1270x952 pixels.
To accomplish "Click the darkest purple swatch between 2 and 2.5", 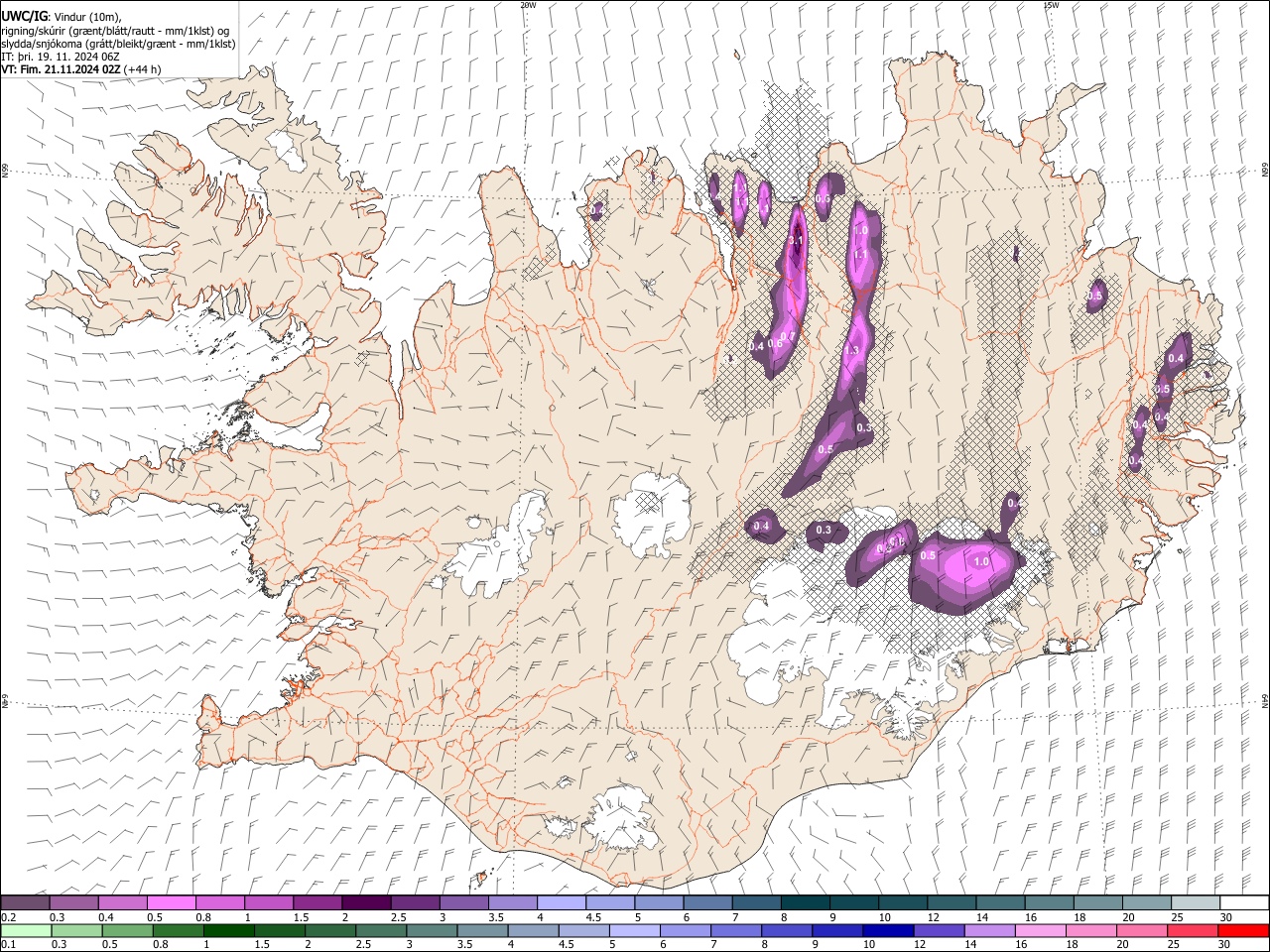I will point(366,902).
